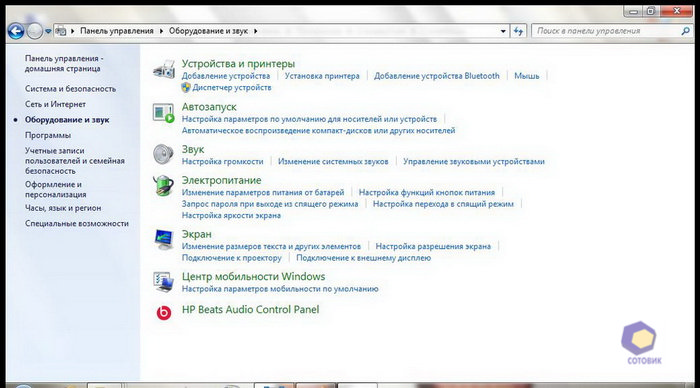The image size is (700, 388).
Task: Click Подключение к внешнему дисплею link
Action: 363,258
